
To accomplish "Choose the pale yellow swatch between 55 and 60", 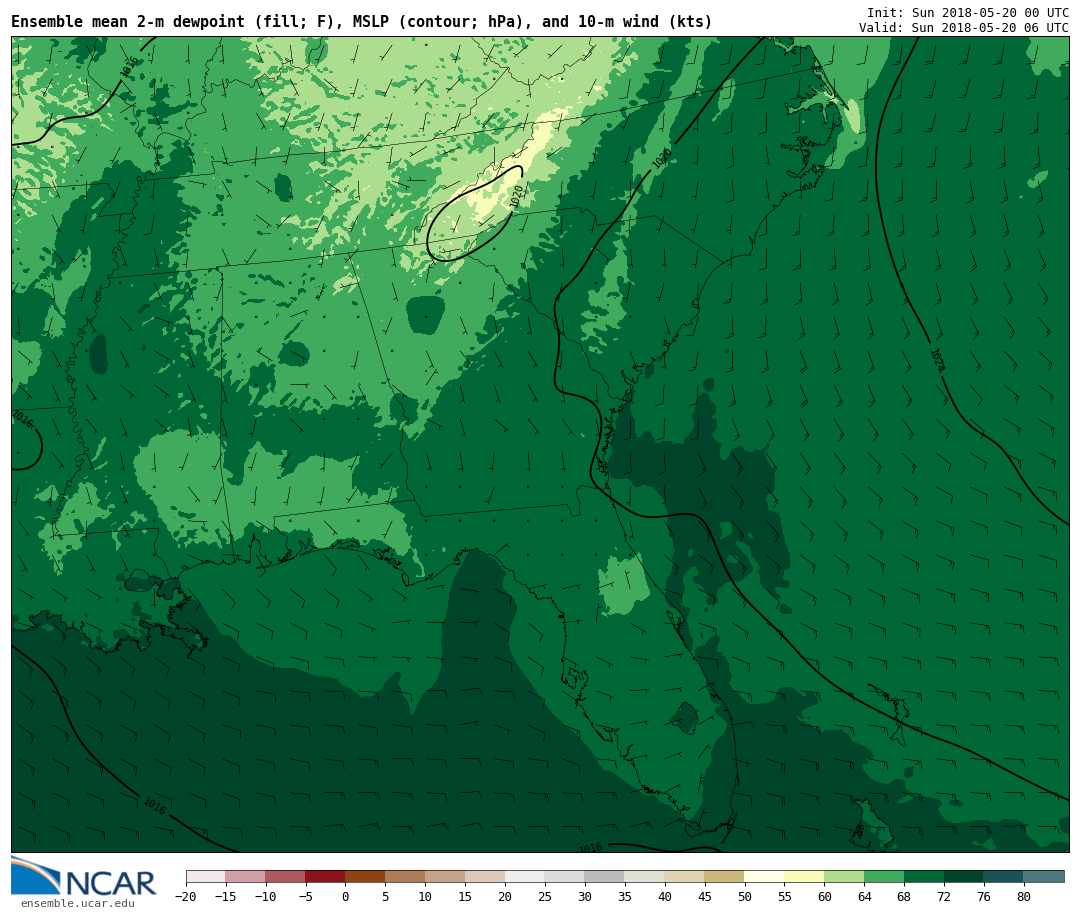I will click(x=804, y=876).
